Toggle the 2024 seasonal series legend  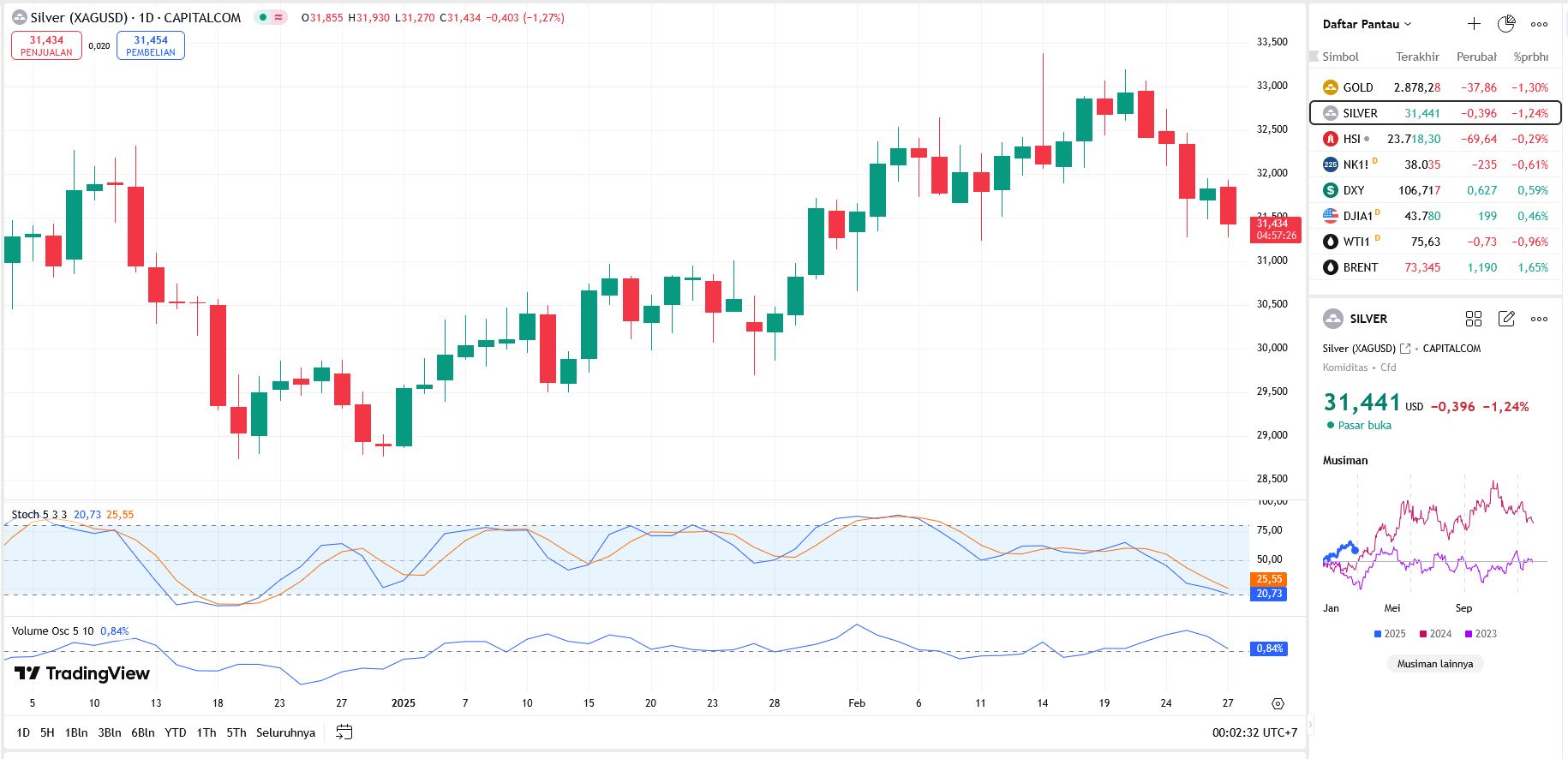(x=1435, y=634)
